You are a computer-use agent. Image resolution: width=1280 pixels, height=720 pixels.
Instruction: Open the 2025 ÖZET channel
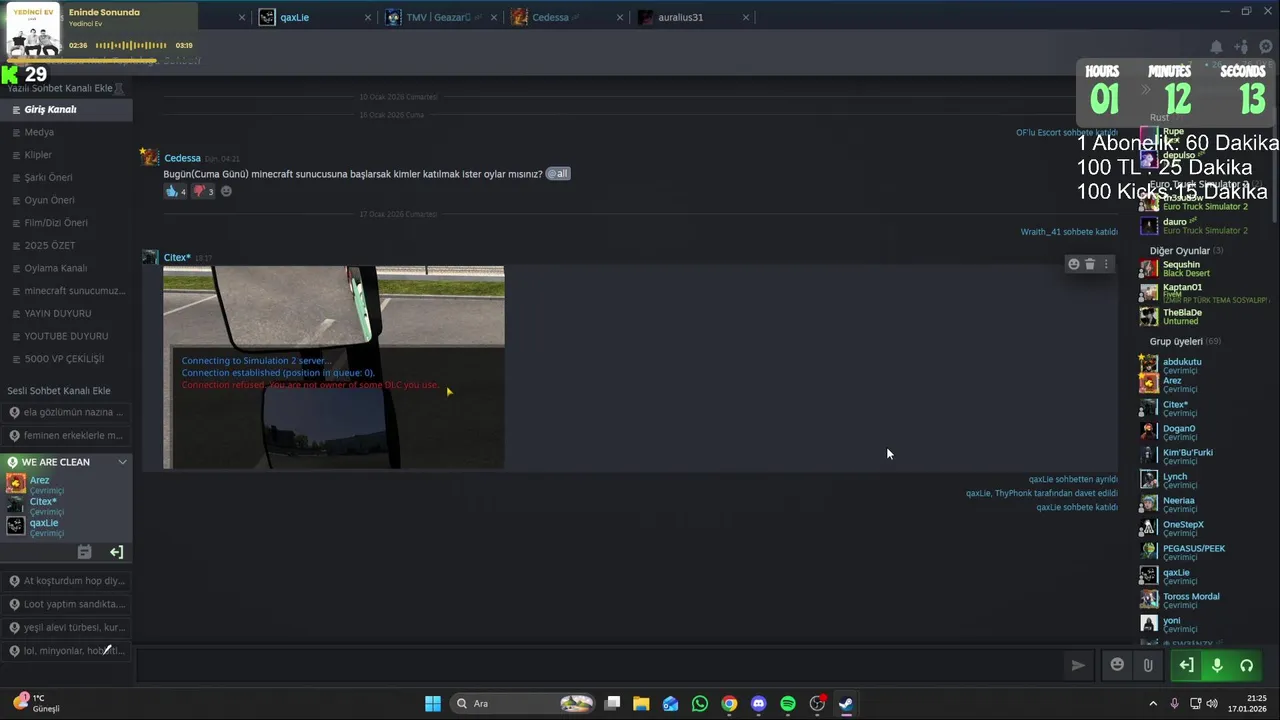[66, 246]
